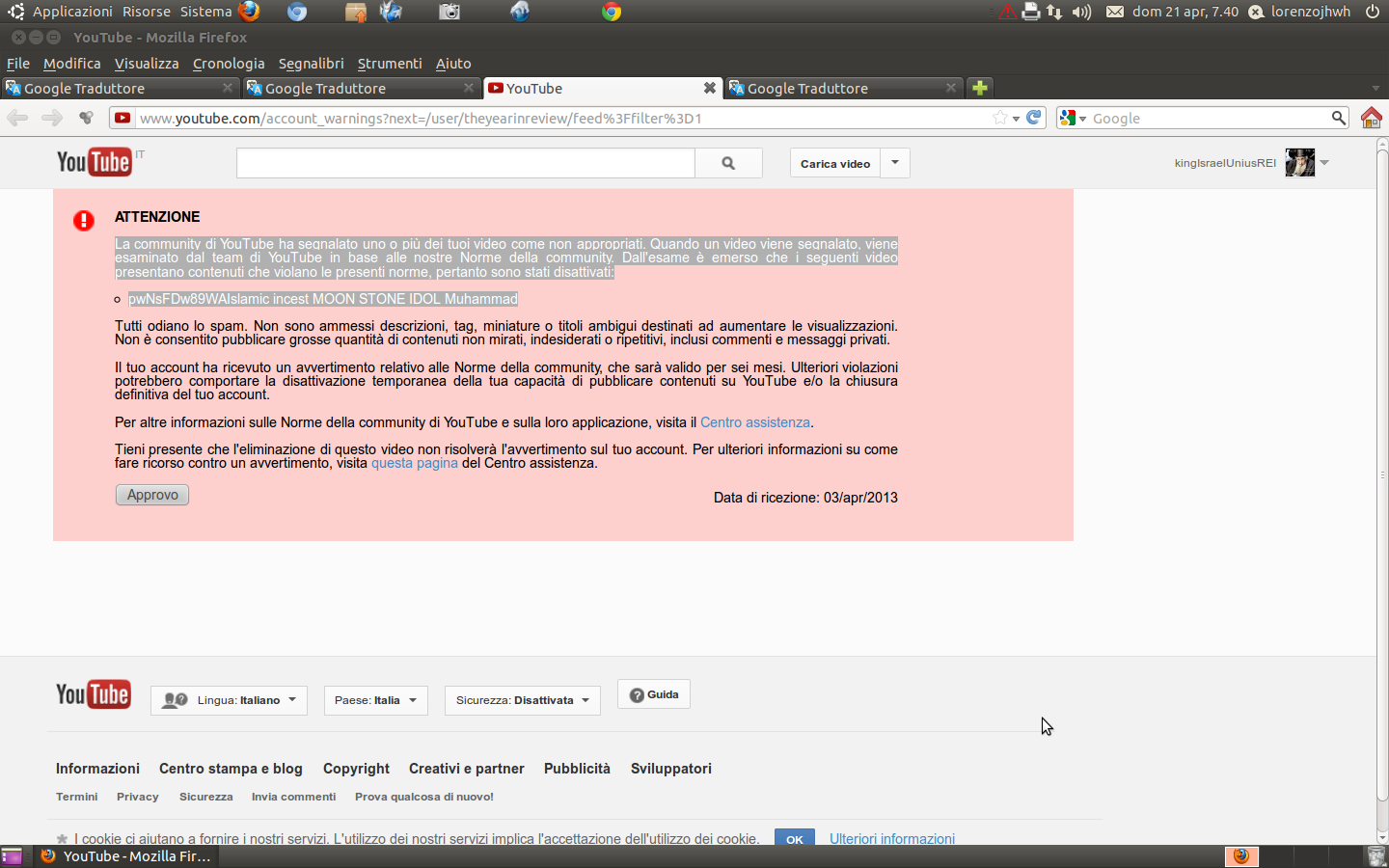Click the user avatar thumbnail
Image resolution: width=1389 pixels, height=868 pixels.
(x=1299, y=163)
